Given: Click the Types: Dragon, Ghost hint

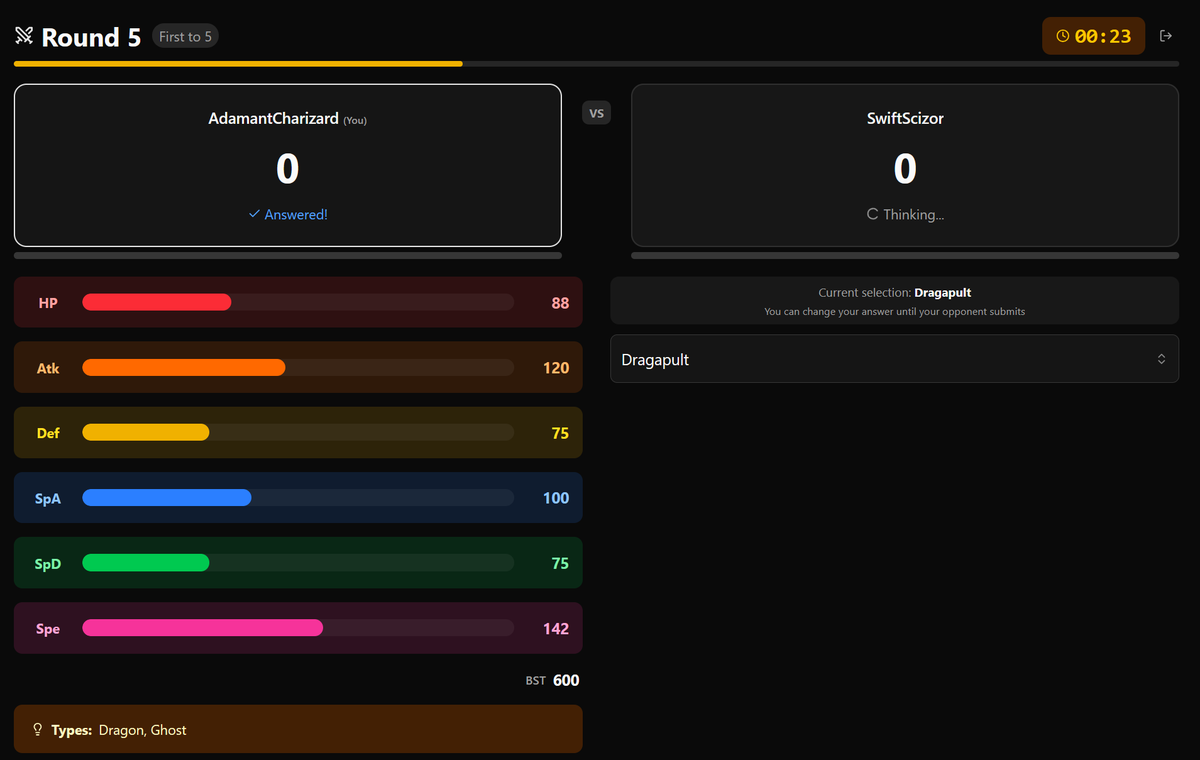Looking at the screenshot, I should tap(298, 729).
